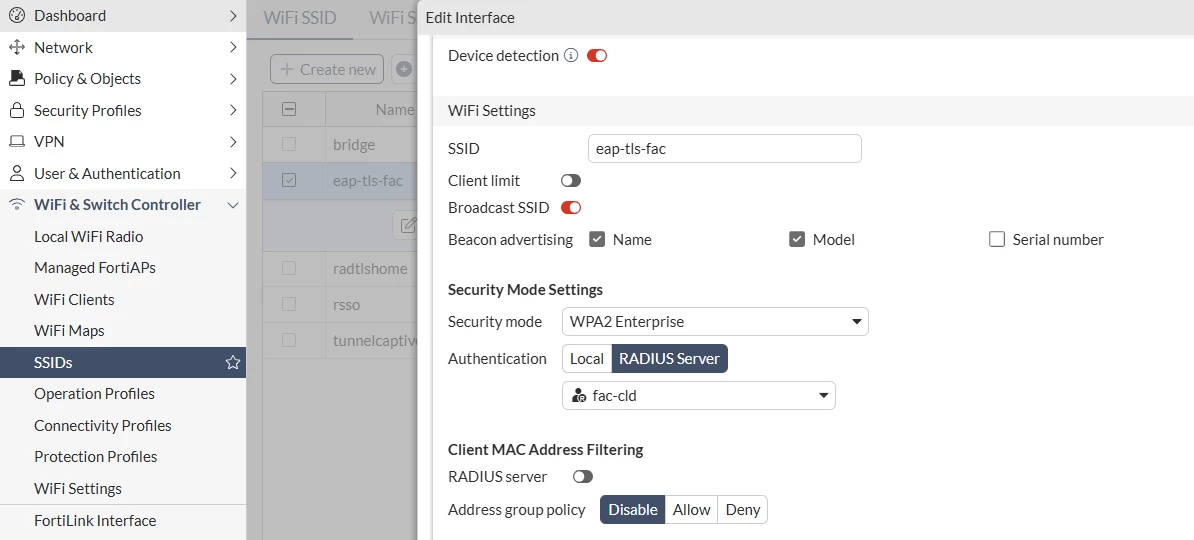1194x540 pixels.
Task: Uncheck the Name beacon advertising checkbox
Action: click(597, 239)
